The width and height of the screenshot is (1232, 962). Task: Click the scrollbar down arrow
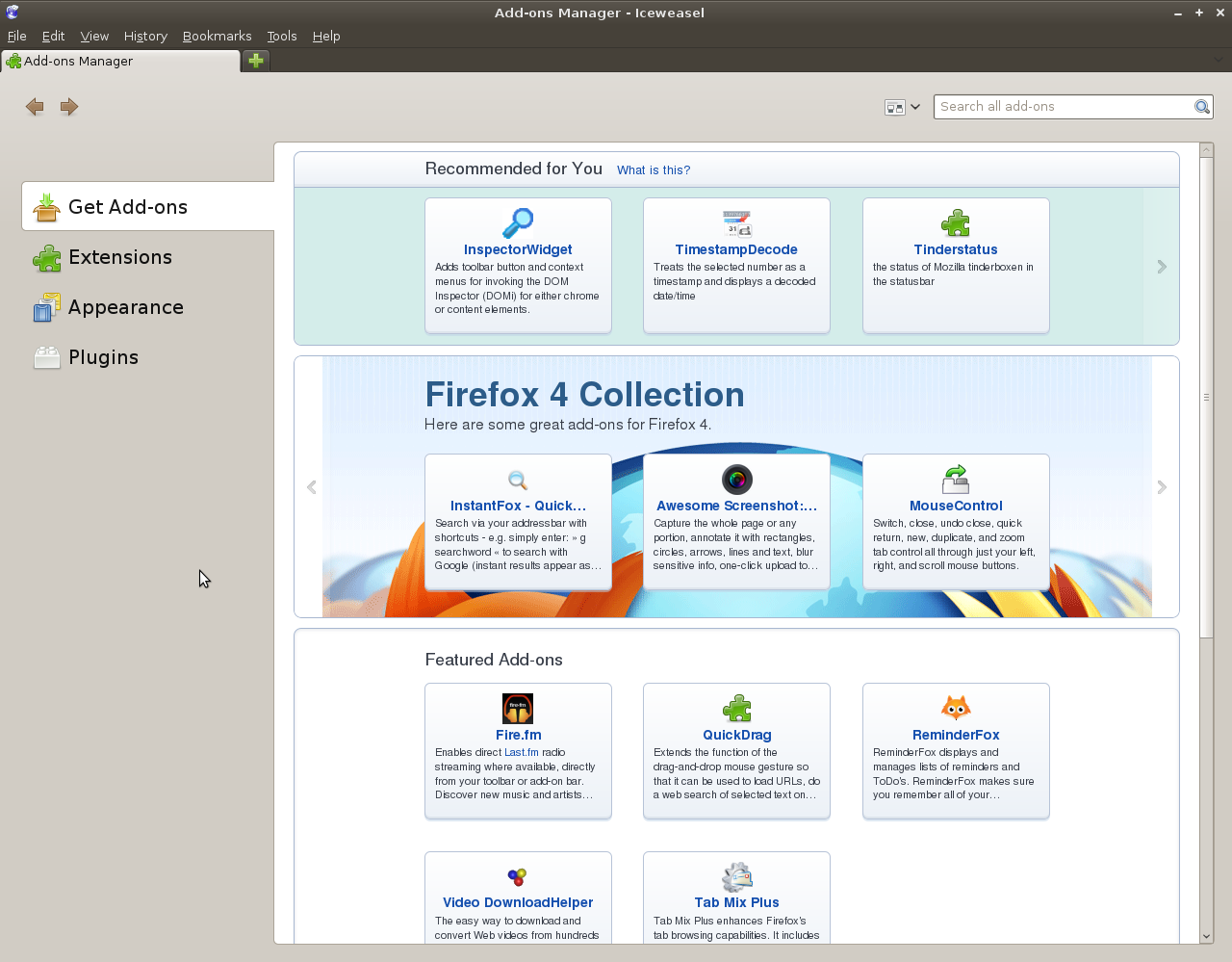click(1206, 936)
